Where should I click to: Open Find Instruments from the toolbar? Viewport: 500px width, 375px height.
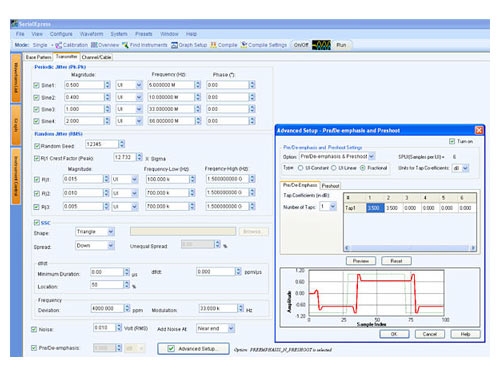point(145,45)
